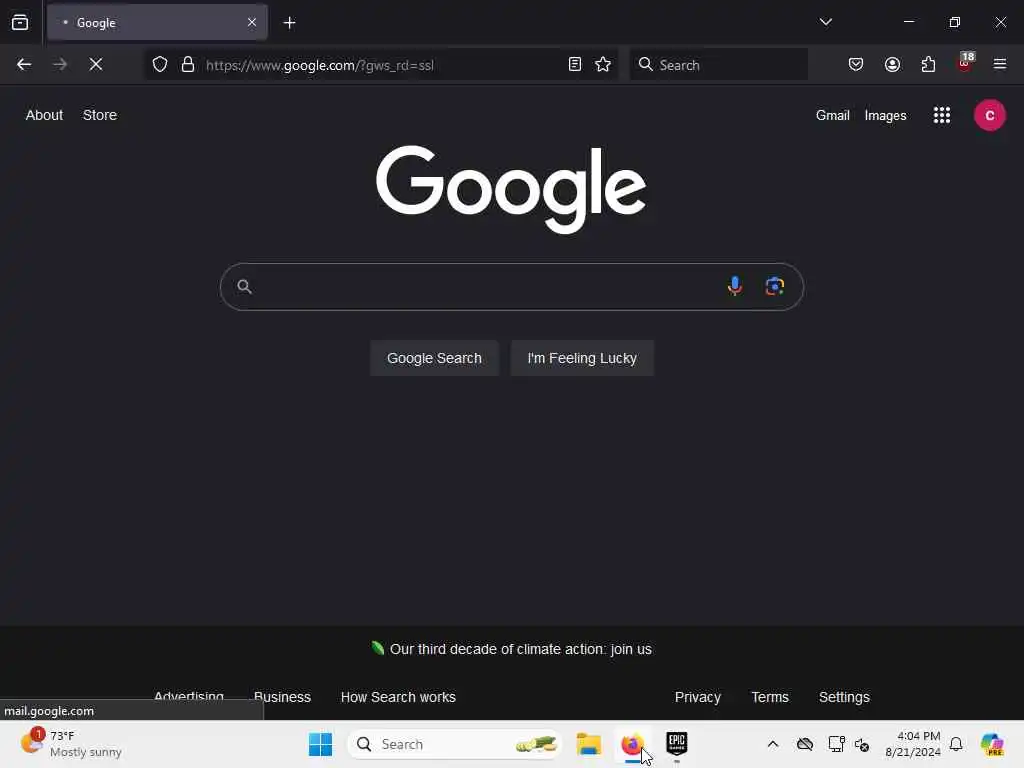Launch Epic Games from taskbar
Image resolution: width=1024 pixels, height=768 pixels.
677,744
